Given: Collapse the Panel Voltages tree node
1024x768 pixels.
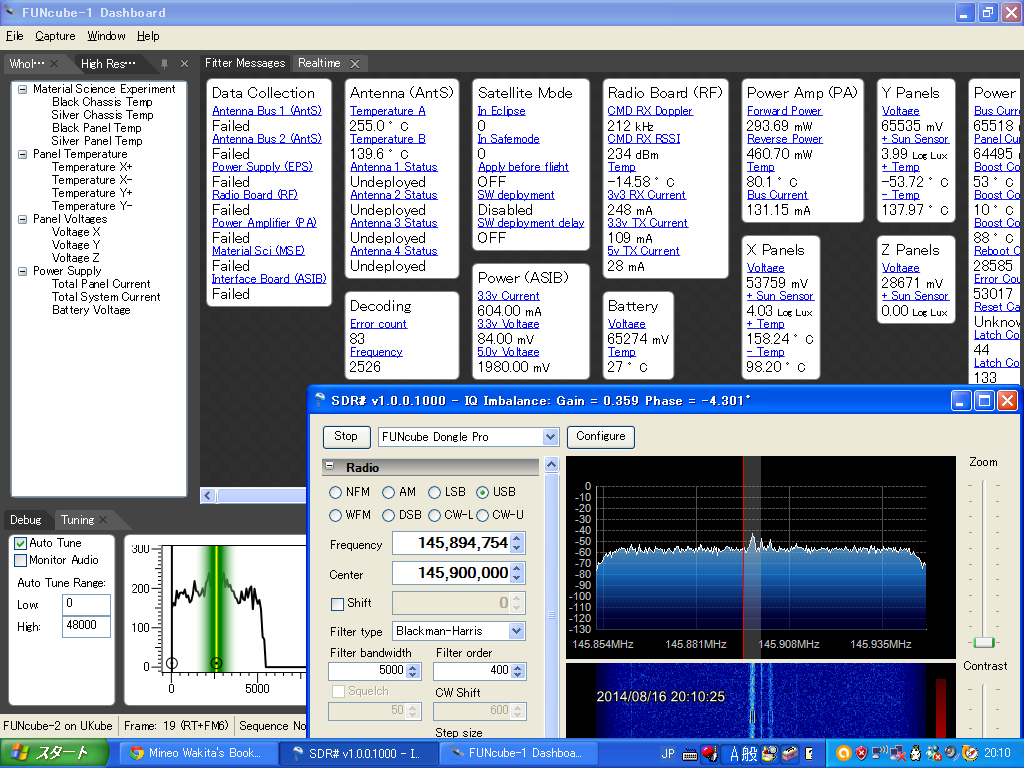Looking at the screenshot, I should coord(22,219).
